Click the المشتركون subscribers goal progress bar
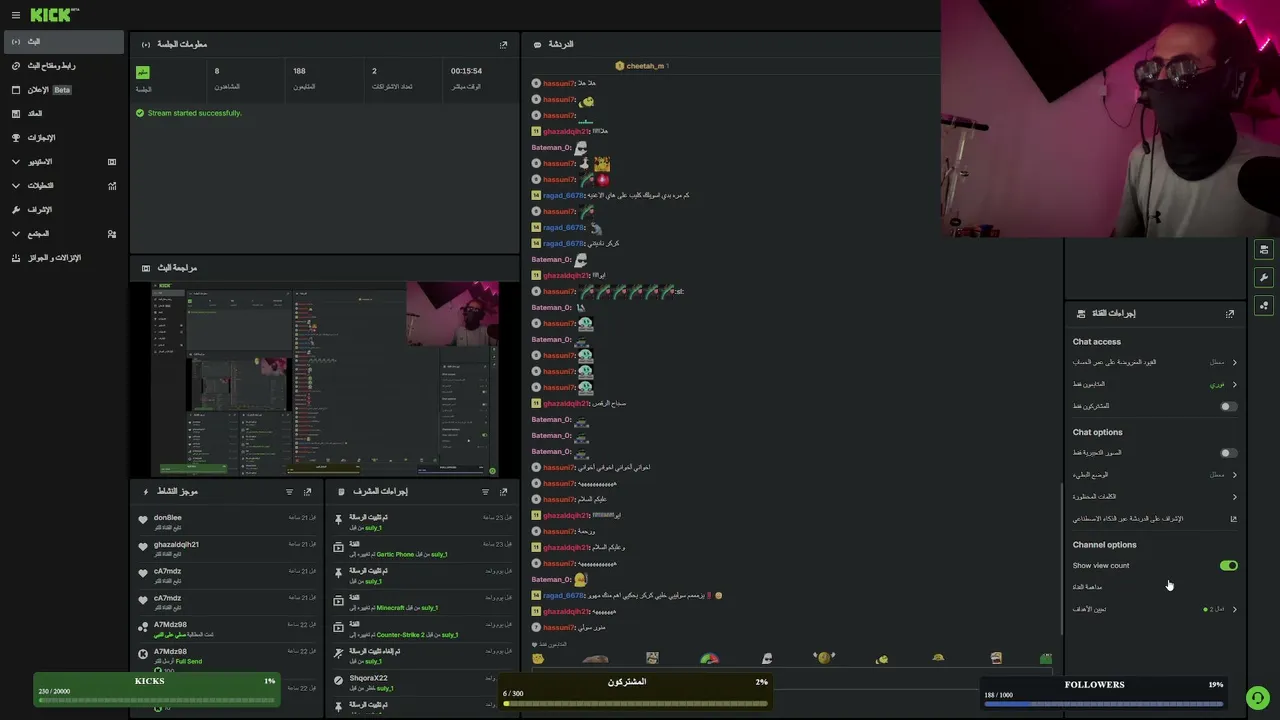The image size is (1280, 720). coord(635,691)
